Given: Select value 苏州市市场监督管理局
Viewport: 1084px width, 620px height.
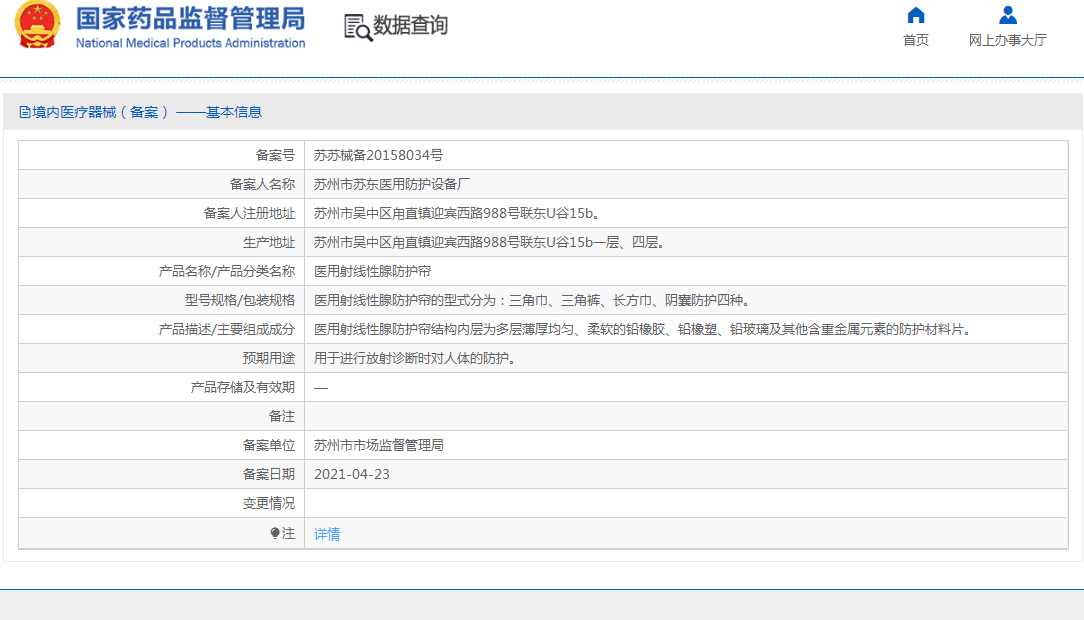Looking at the screenshot, I should [379, 446].
